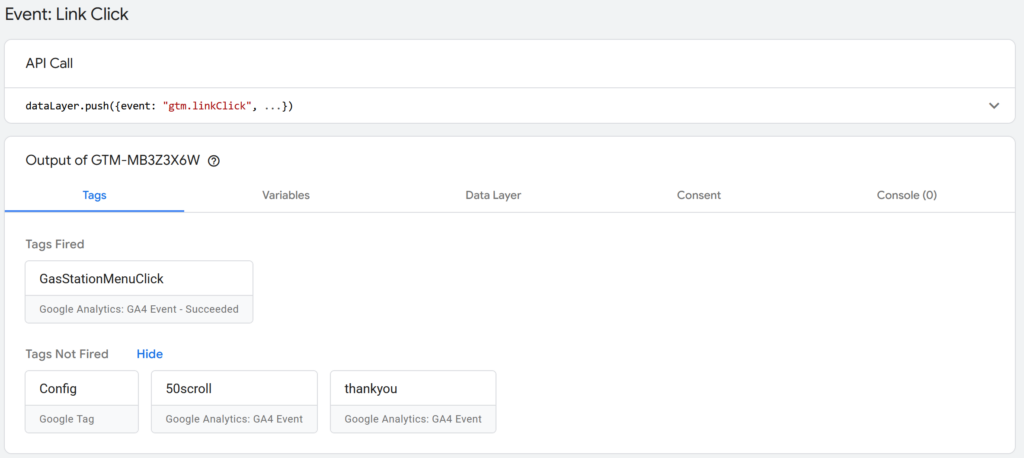1024x458 pixels.
Task: Open the thankyou GA4 Event card
Action: (412, 401)
